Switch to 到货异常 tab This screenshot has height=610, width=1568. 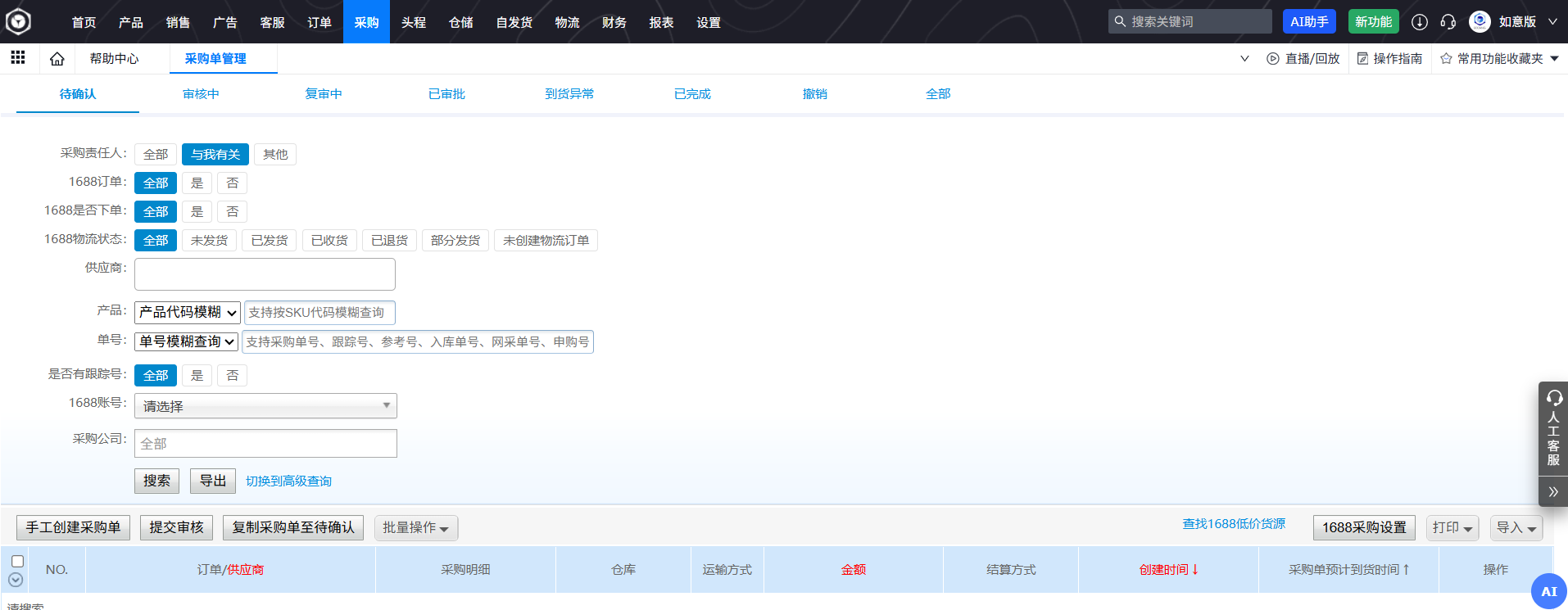(569, 93)
